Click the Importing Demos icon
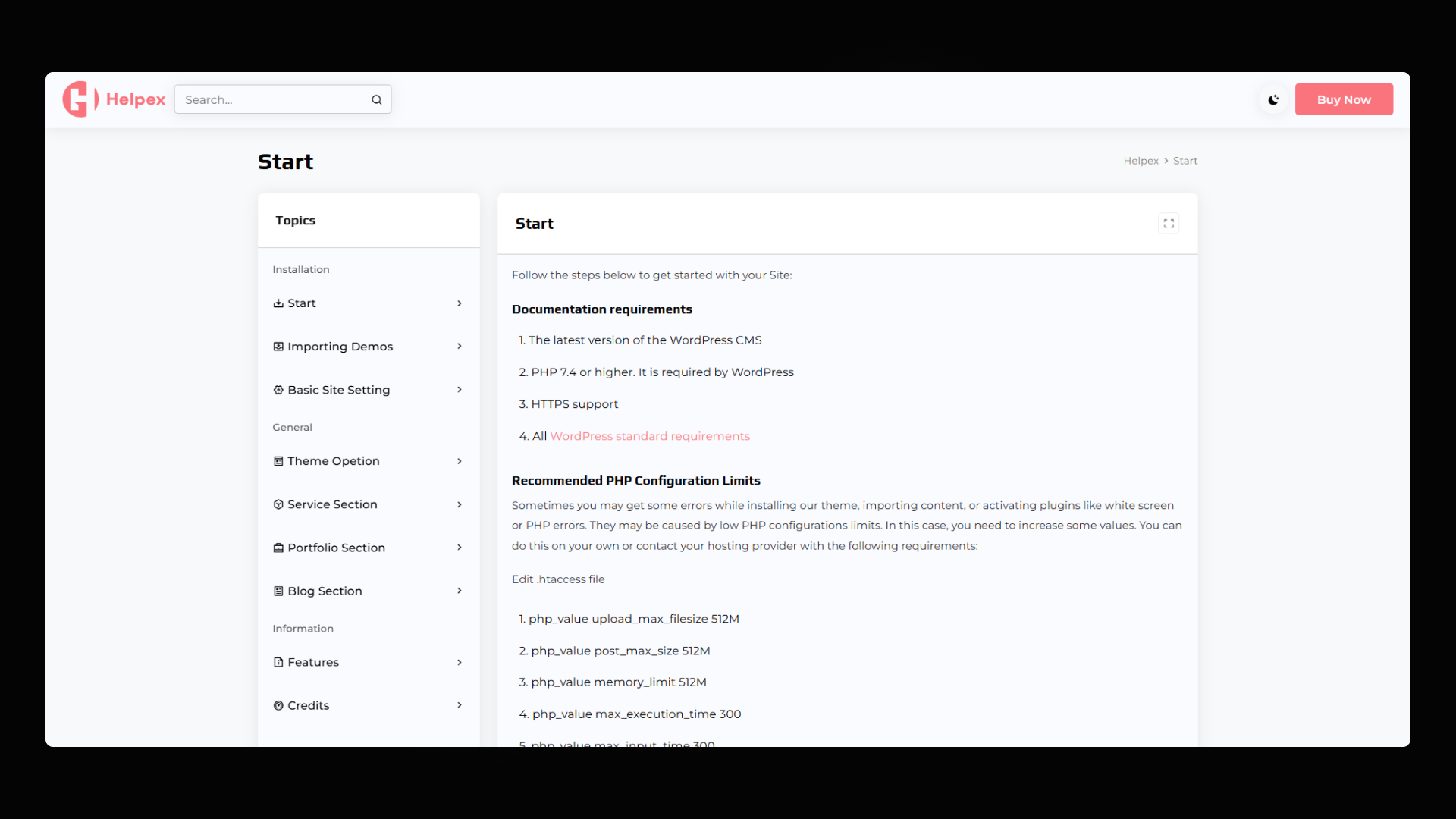1456x819 pixels. click(278, 347)
